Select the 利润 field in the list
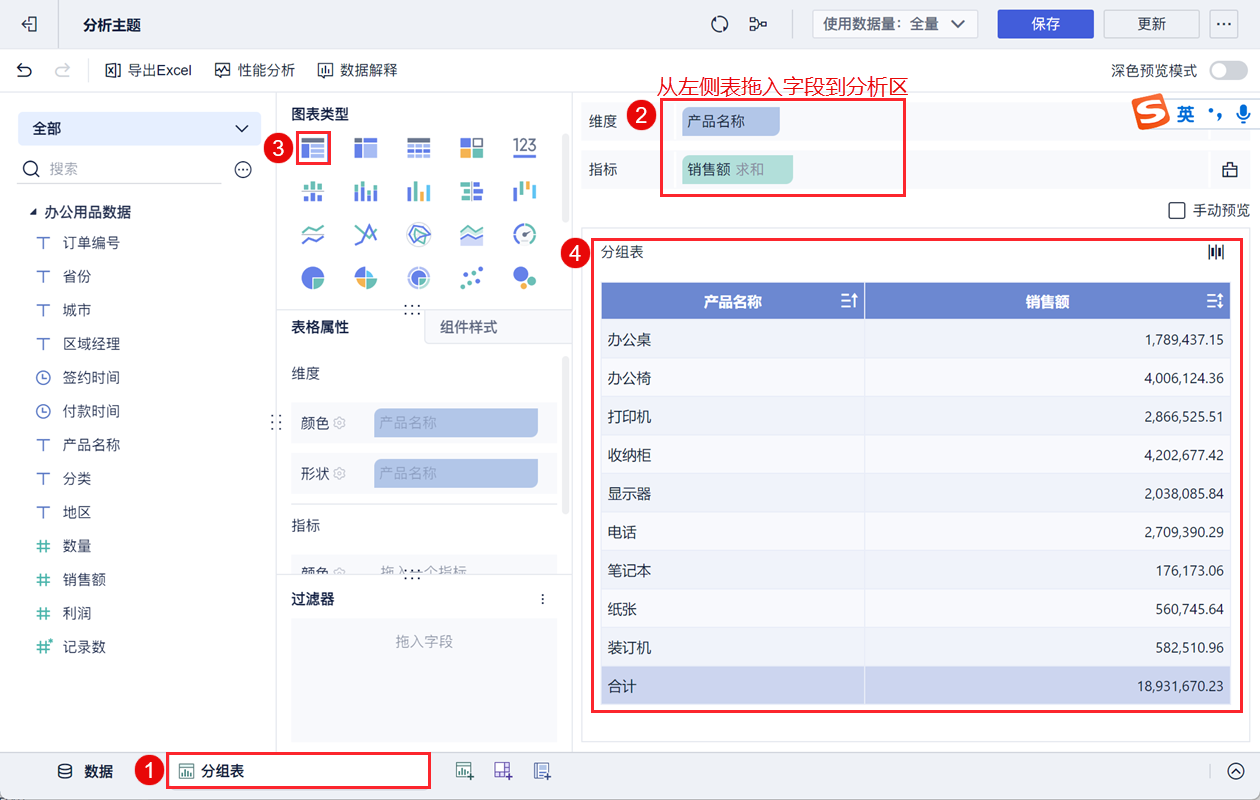Viewport: 1260px width, 800px height. [x=77, y=613]
